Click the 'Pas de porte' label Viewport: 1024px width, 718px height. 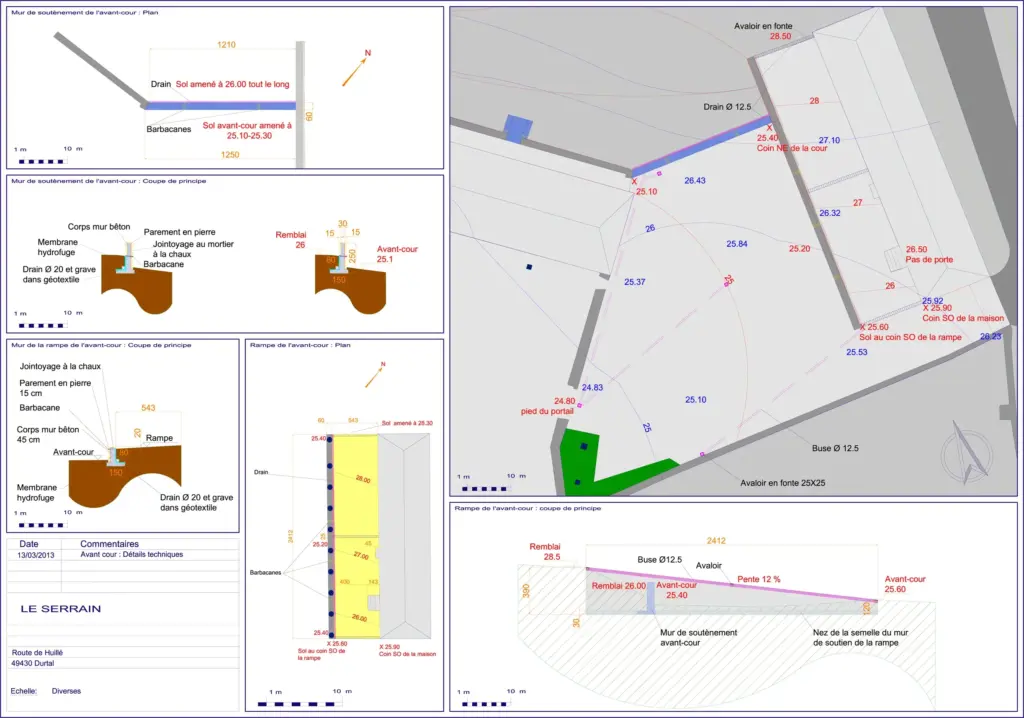(929, 259)
